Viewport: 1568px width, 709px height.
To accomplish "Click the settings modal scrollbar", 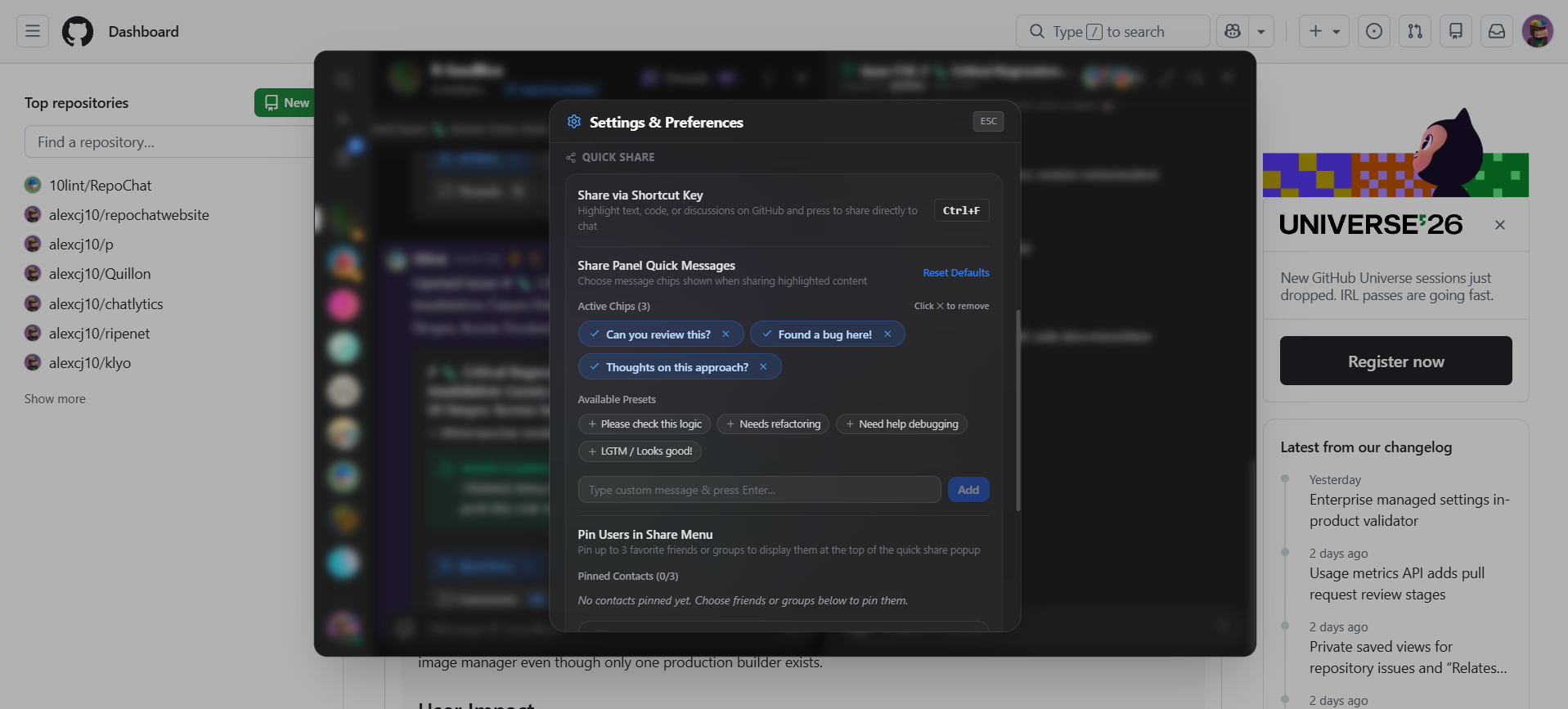I will point(1018,411).
